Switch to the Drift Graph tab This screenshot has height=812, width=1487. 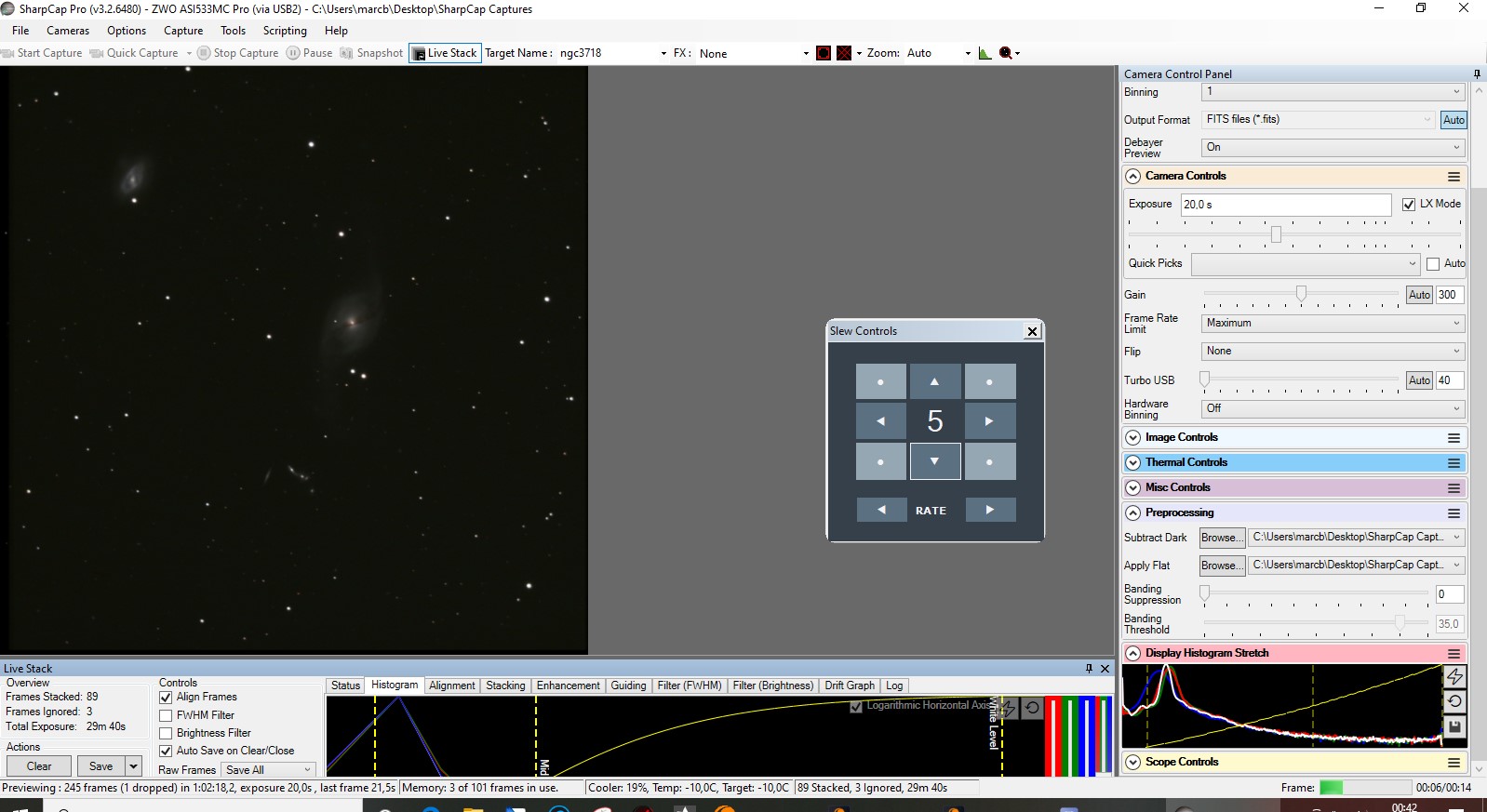(849, 686)
